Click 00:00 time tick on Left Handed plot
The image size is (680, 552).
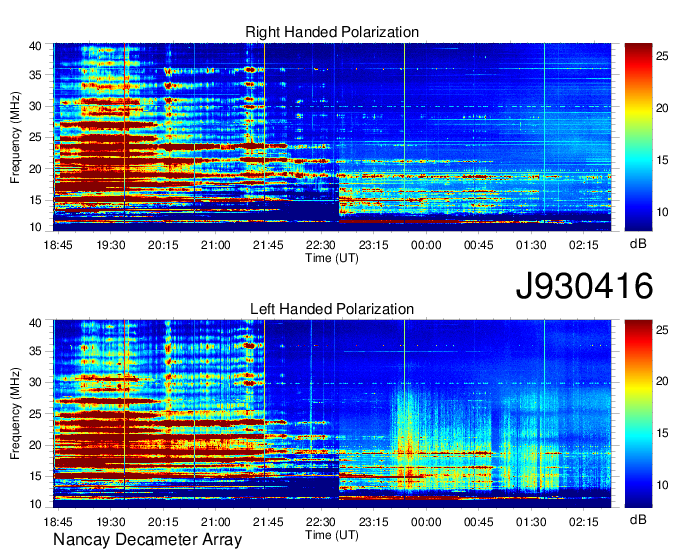point(426,522)
